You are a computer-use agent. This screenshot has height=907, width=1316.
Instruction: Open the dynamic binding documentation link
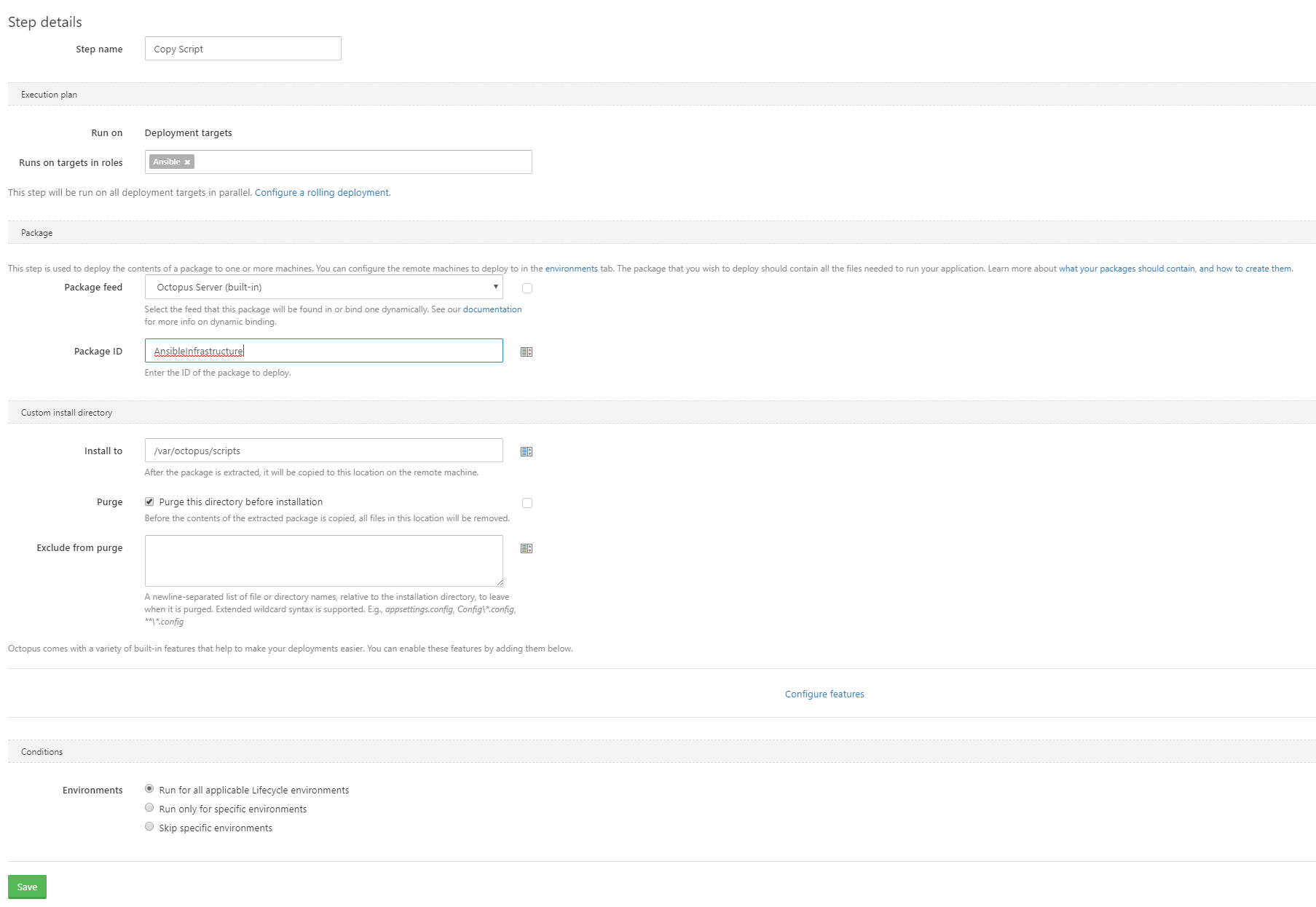coord(492,309)
